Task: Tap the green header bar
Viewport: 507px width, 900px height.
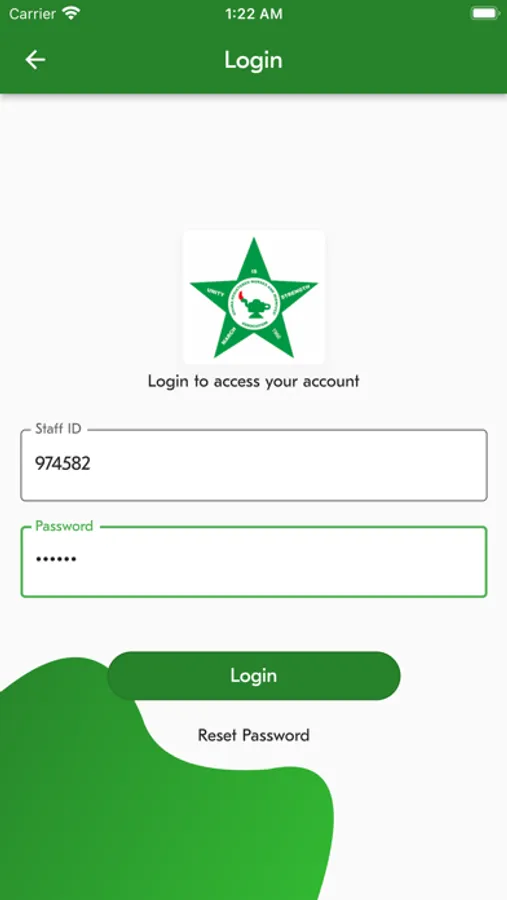Action: click(253, 60)
